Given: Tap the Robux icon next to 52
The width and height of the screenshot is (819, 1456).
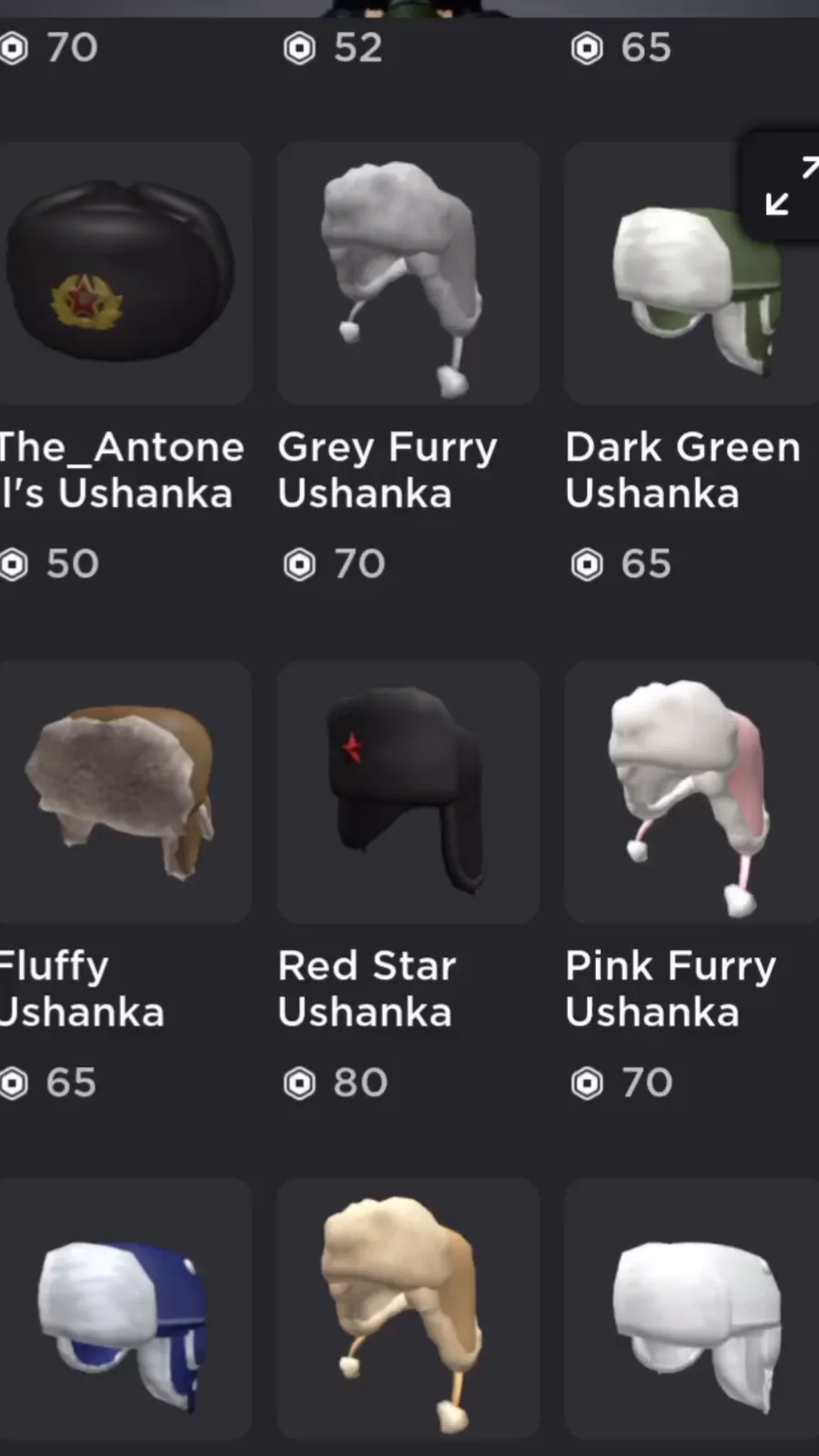Looking at the screenshot, I should click(x=299, y=48).
